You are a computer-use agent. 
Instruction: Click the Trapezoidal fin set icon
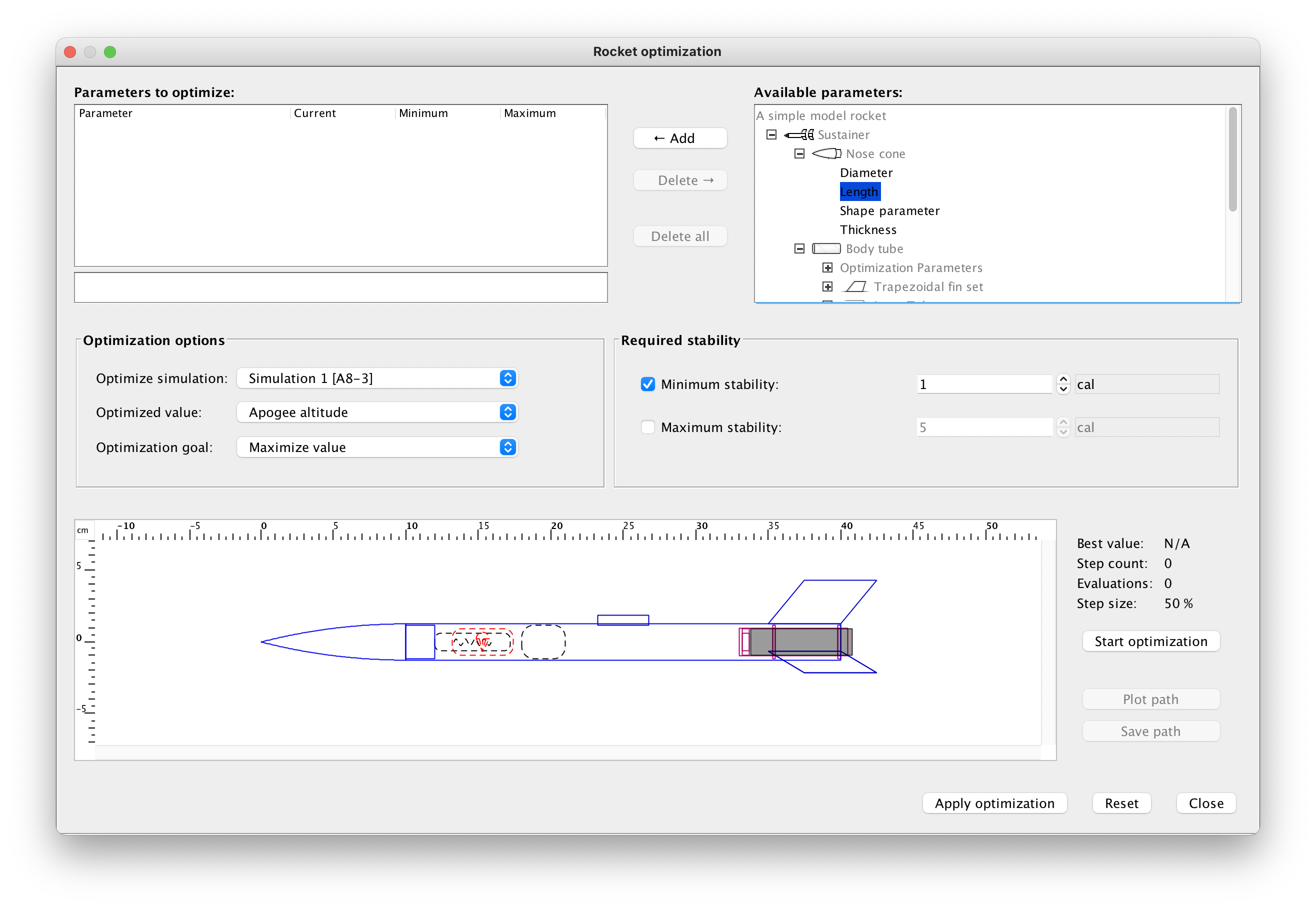[856, 286]
